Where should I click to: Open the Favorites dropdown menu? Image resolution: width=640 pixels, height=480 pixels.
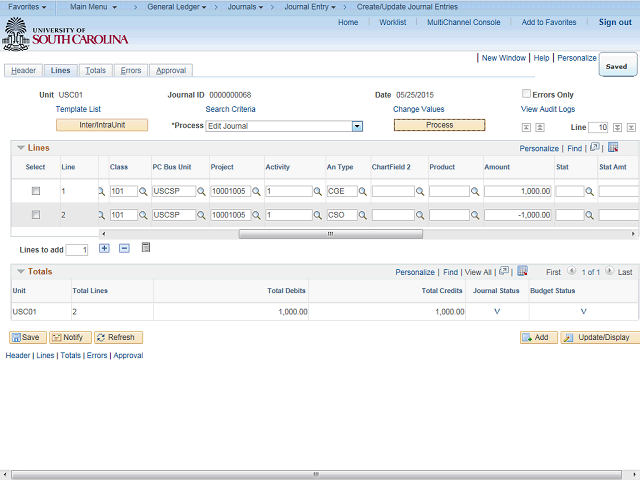click(x=27, y=7)
